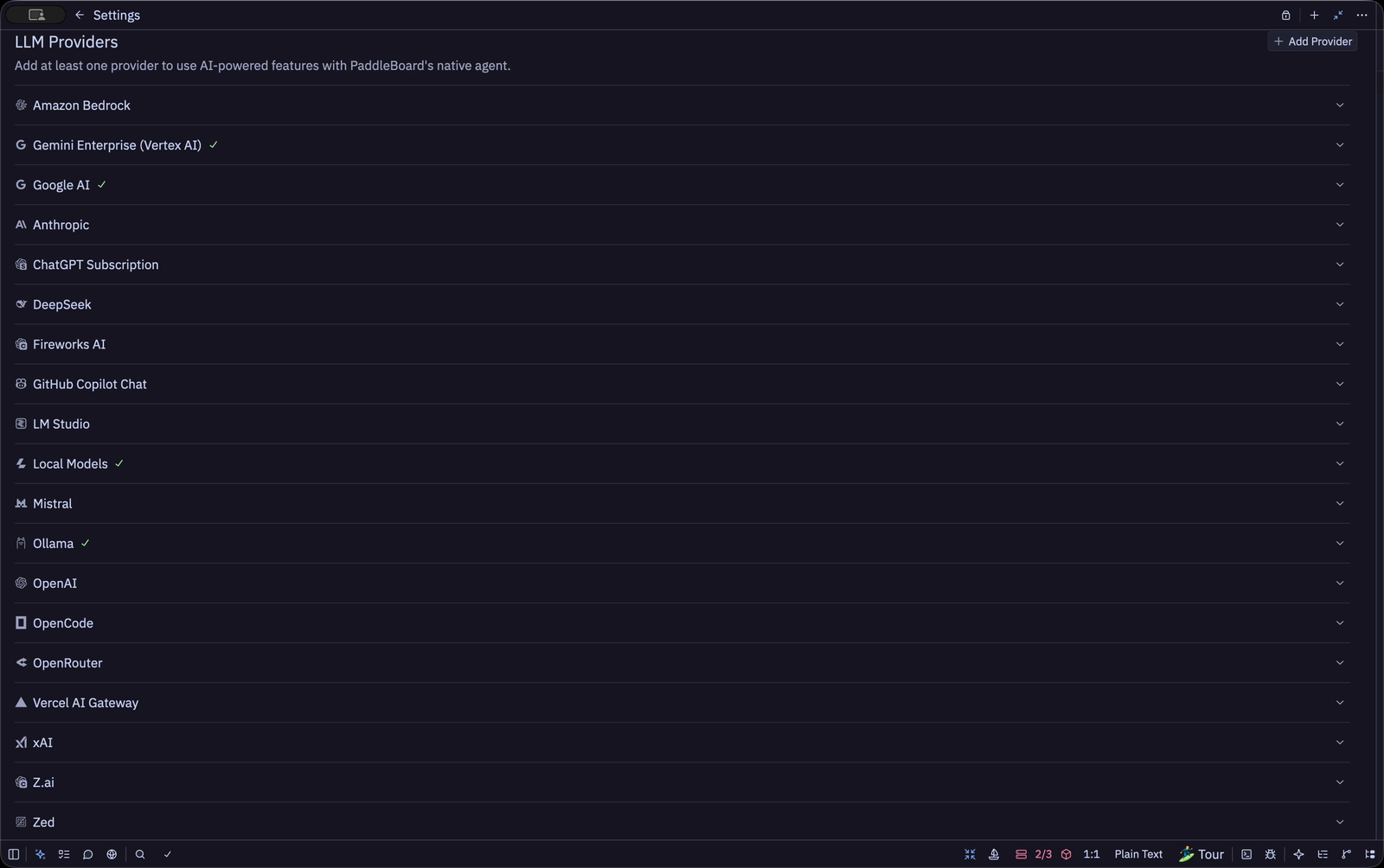Click the Fireworks AI label

tap(69, 344)
